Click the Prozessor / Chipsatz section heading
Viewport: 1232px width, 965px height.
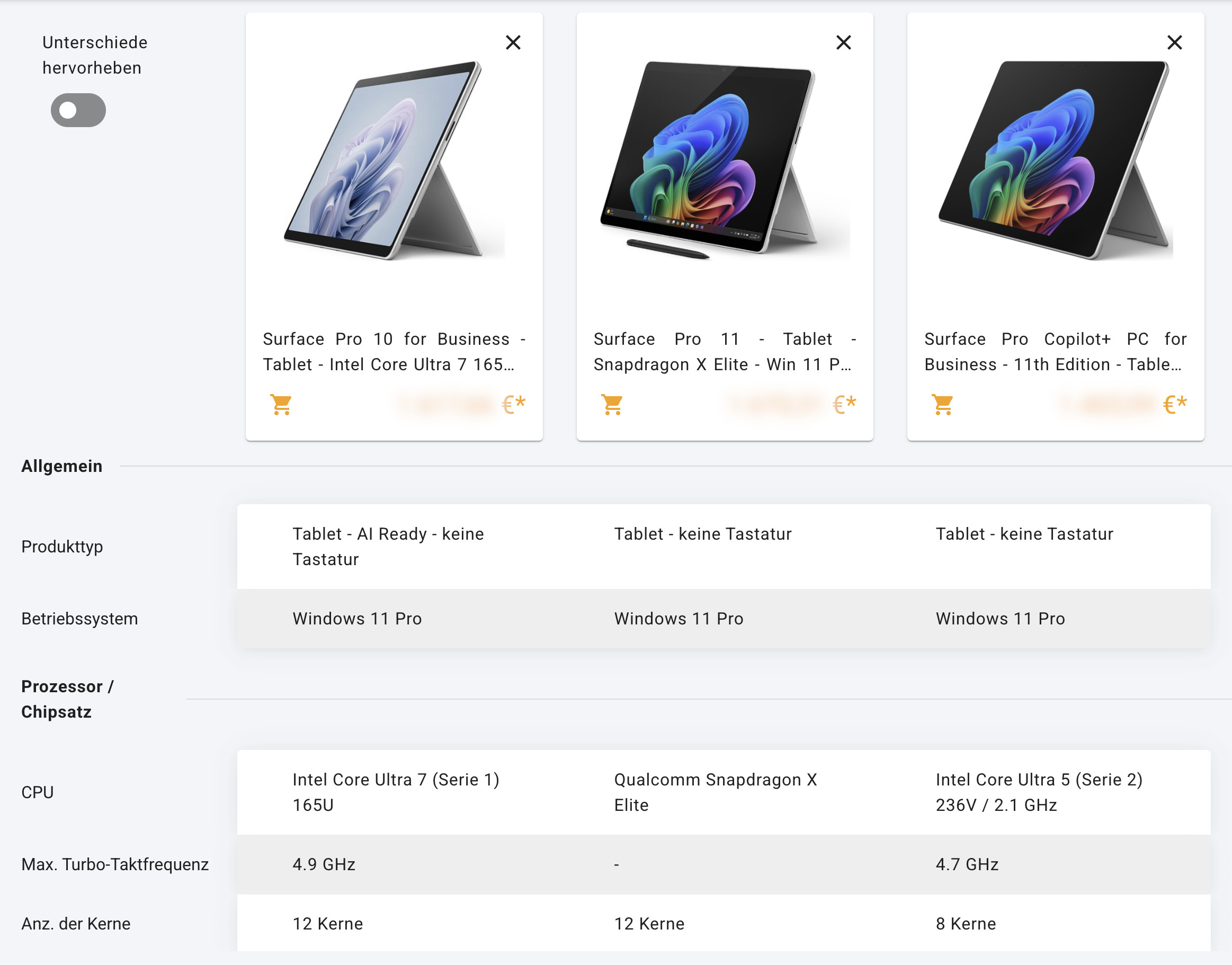68,699
